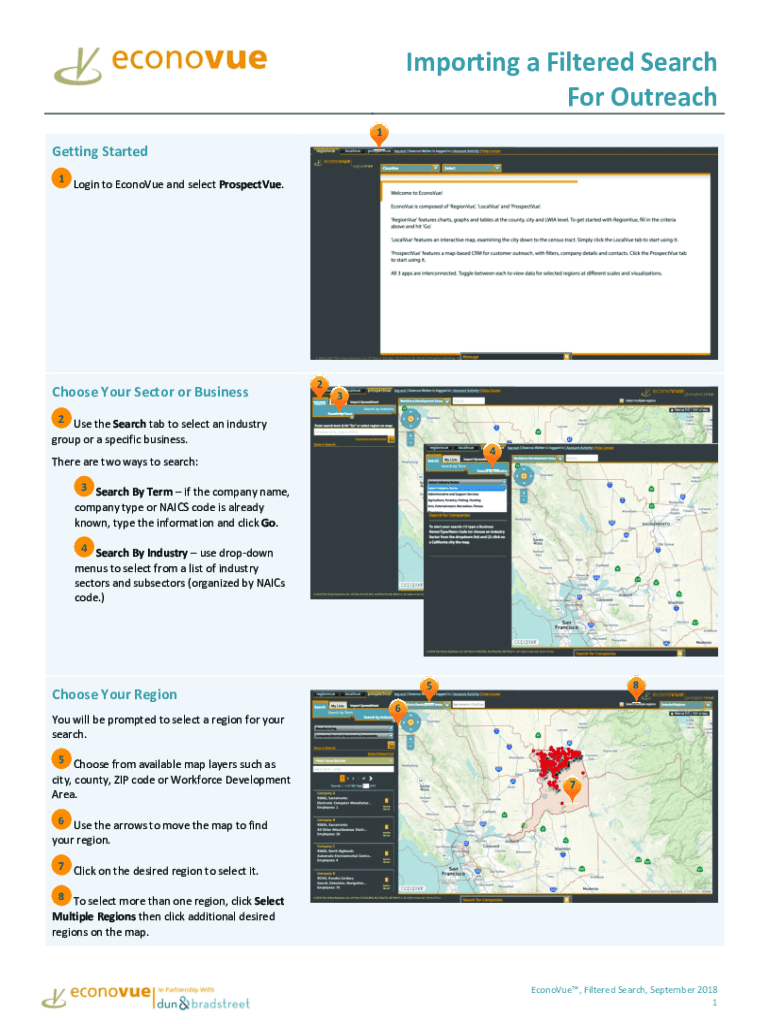
Task: Click the EconoVue logo at page top
Action: pos(160,63)
